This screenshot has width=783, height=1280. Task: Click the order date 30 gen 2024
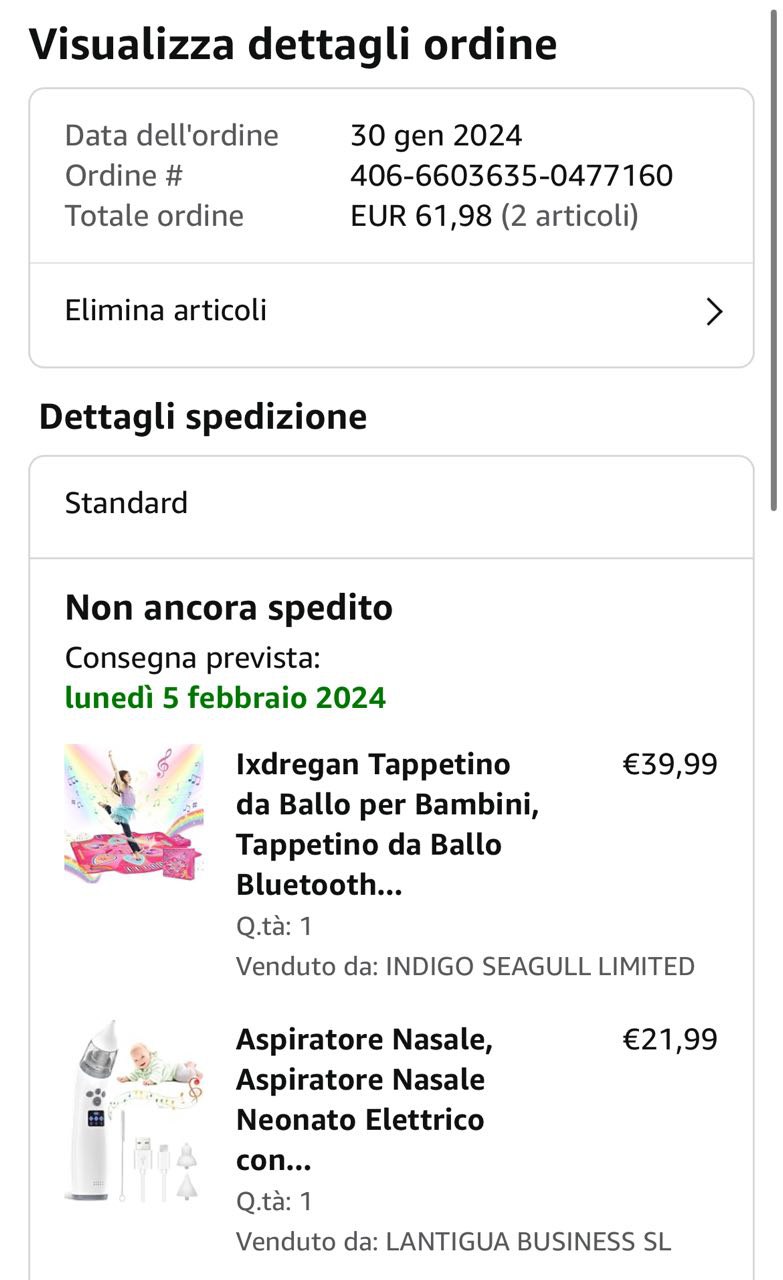[x=436, y=136]
